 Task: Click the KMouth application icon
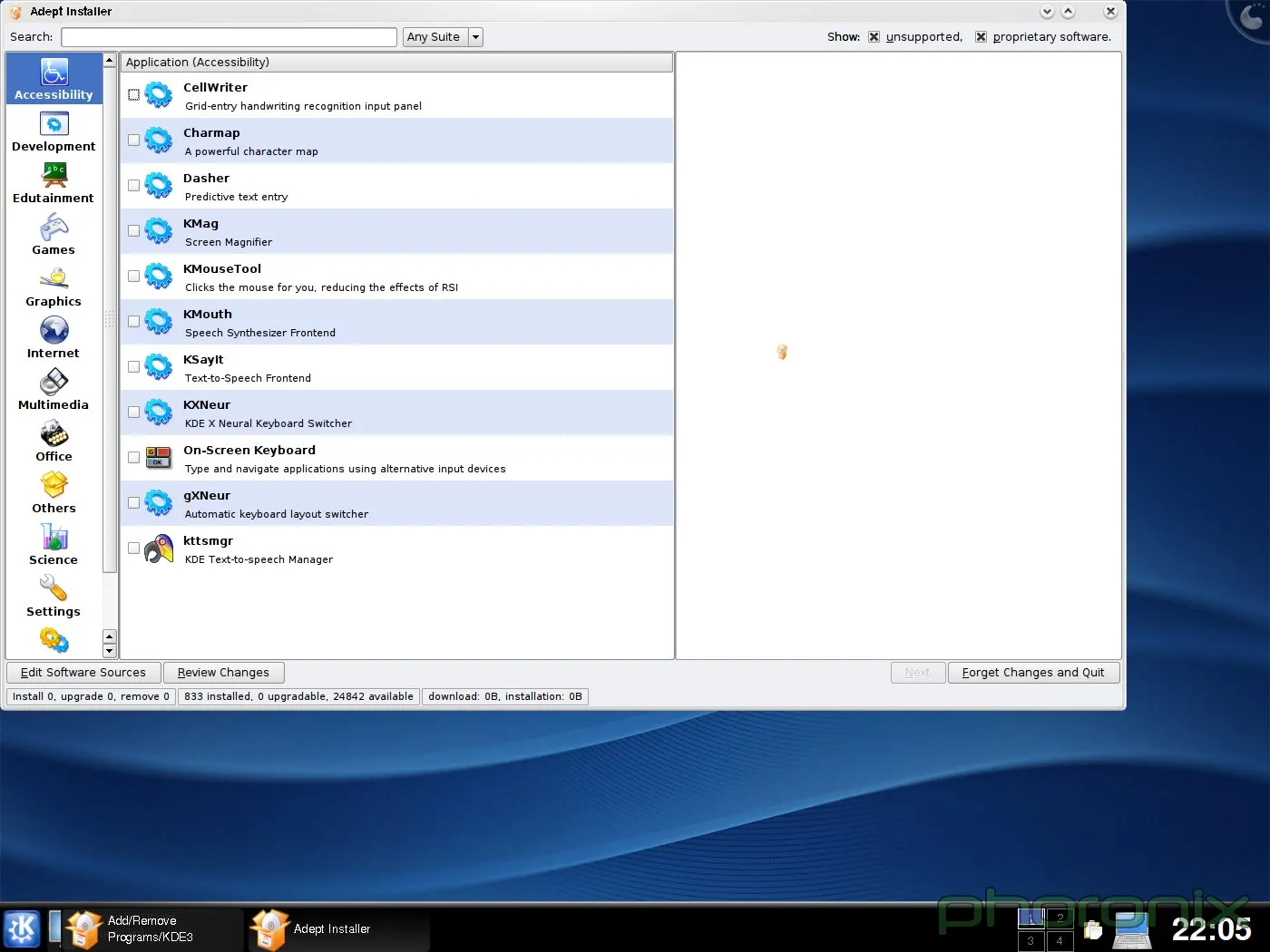159,321
